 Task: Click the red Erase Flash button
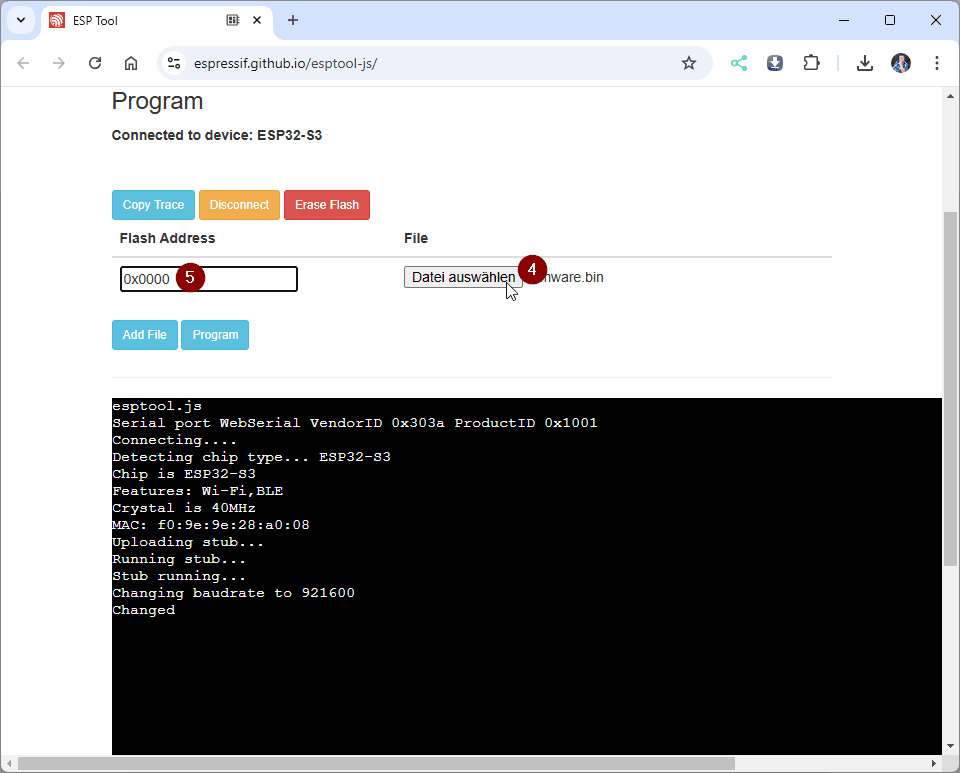coord(327,205)
